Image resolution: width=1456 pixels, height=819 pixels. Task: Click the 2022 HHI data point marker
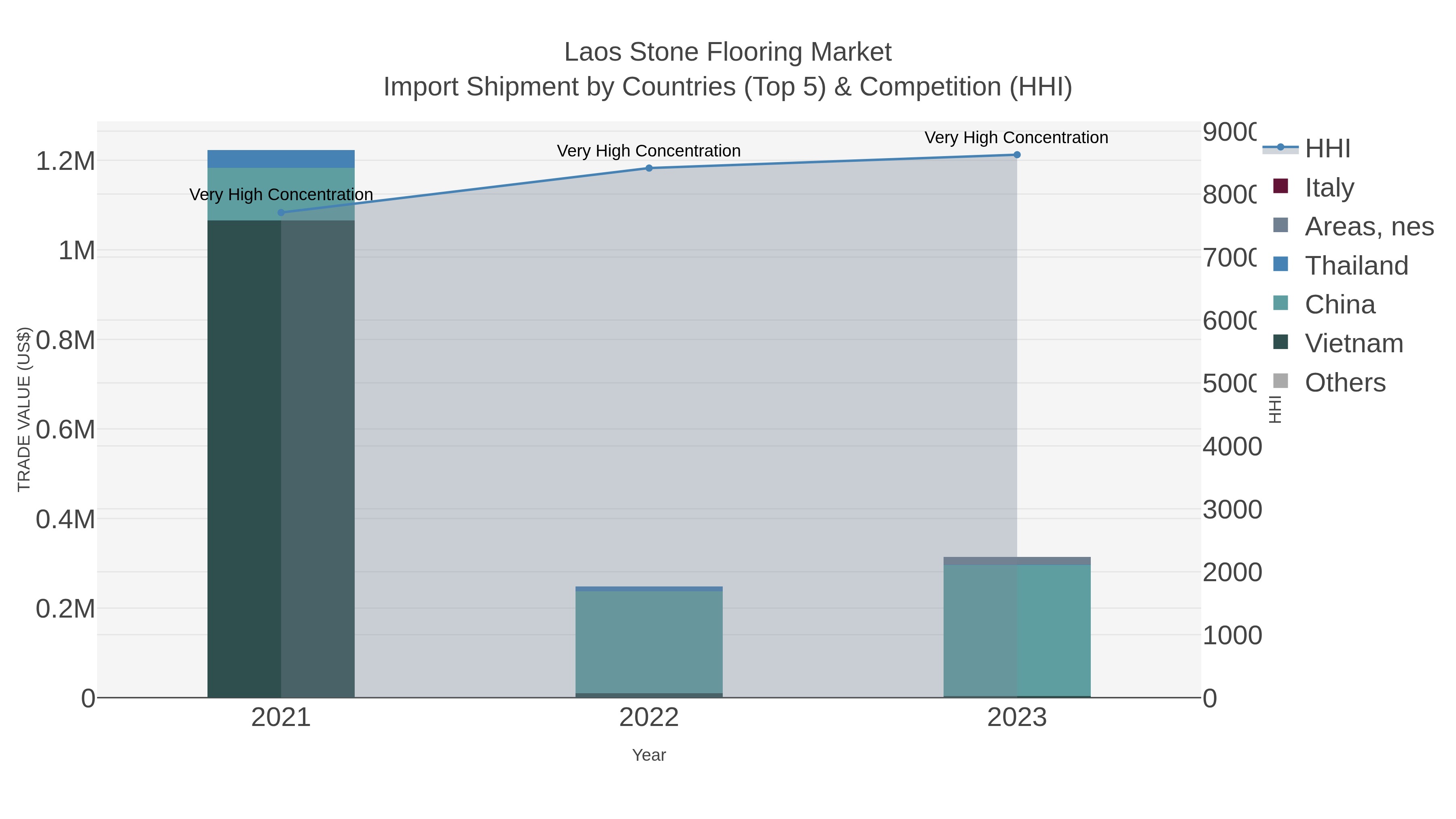click(649, 168)
